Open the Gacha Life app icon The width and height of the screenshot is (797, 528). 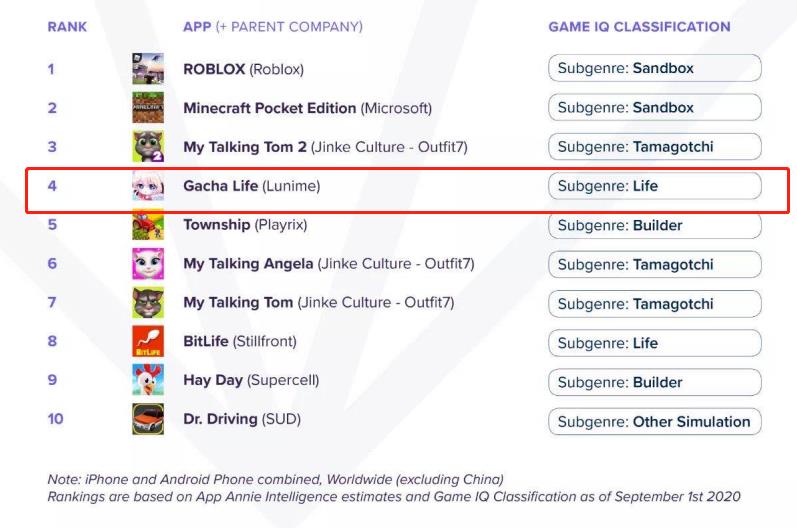coord(148,185)
